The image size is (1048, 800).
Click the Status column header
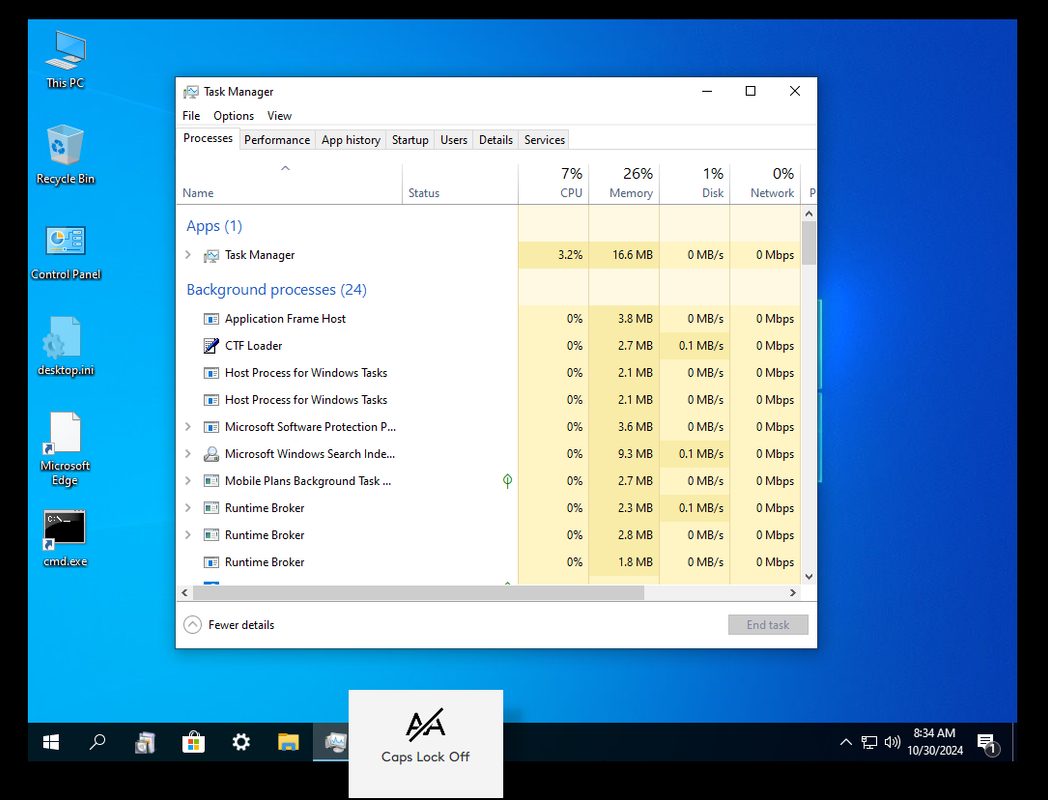click(x=461, y=184)
